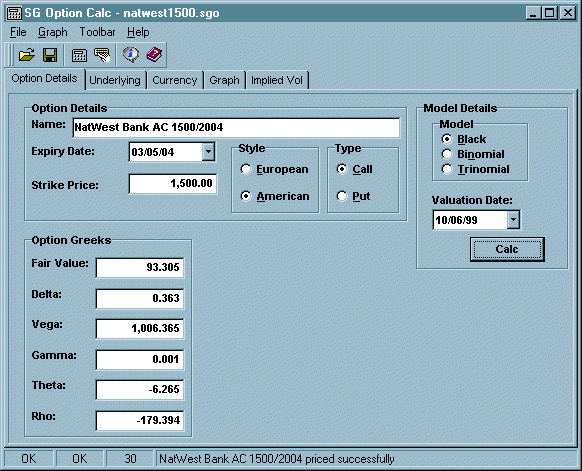
Task: Click the Fair Value 93.305 field
Action: click(x=140, y=267)
